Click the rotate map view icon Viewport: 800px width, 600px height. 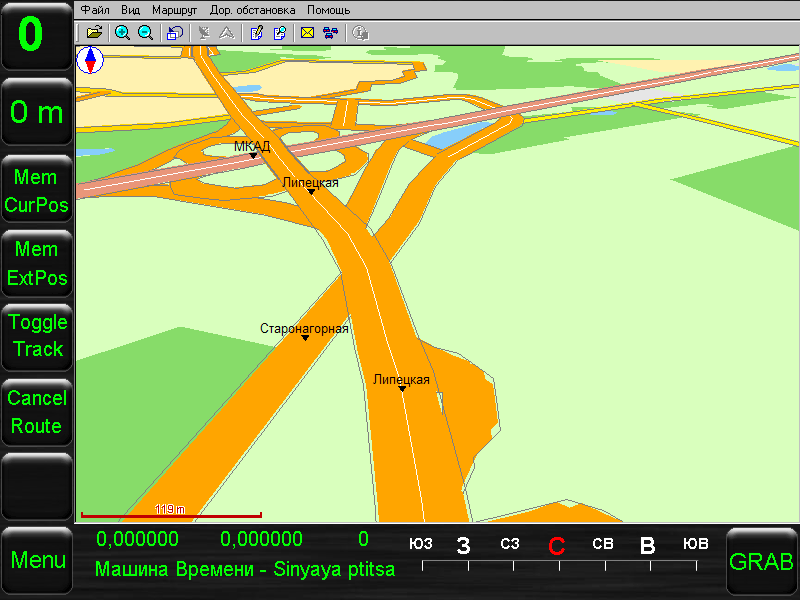click(x=174, y=33)
